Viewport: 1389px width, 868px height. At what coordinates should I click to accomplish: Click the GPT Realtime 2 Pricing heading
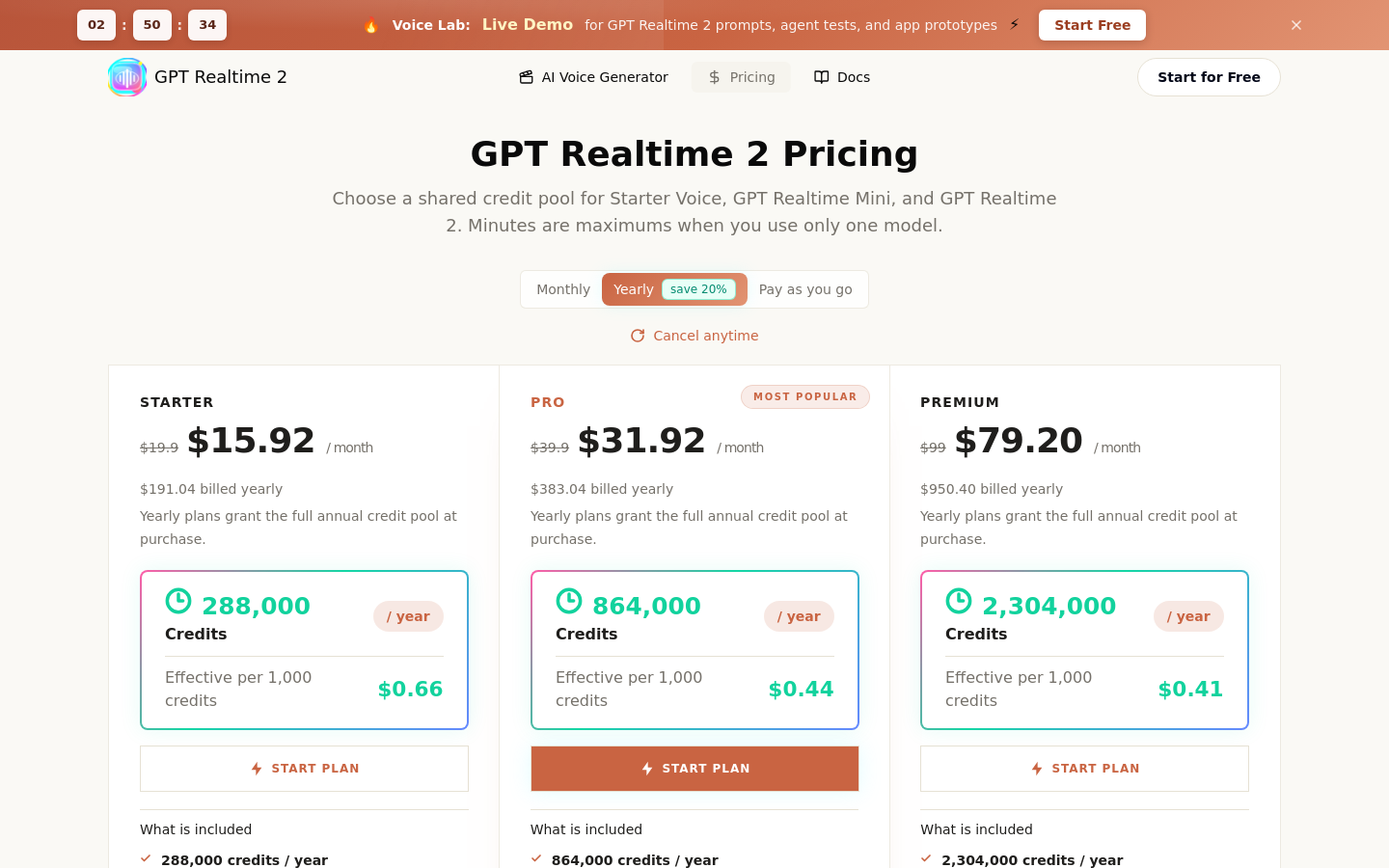tap(694, 153)
